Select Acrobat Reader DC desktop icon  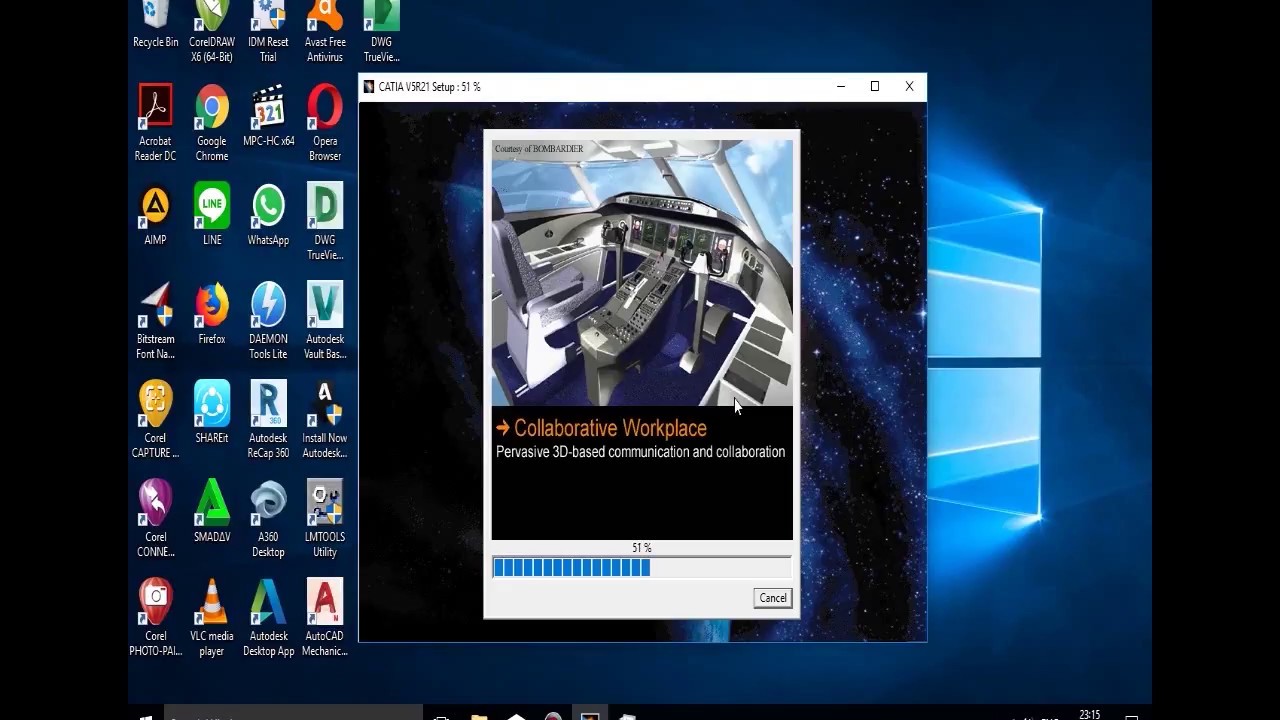155,123
